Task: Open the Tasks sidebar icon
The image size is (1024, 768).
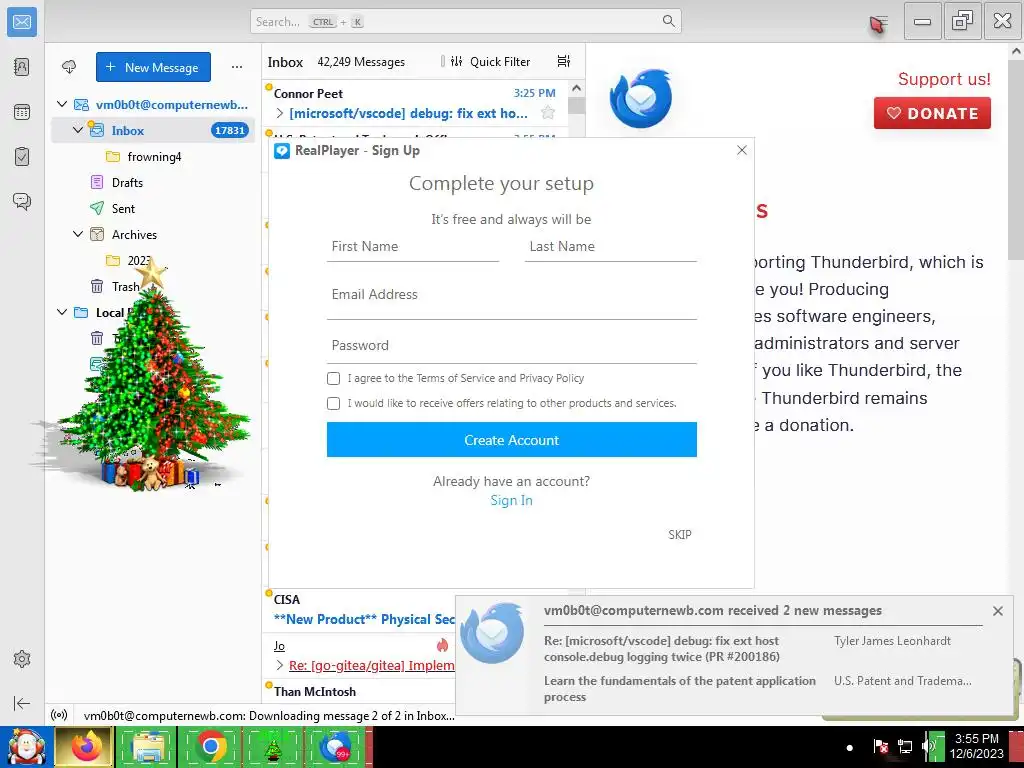Action: (22, 157)
